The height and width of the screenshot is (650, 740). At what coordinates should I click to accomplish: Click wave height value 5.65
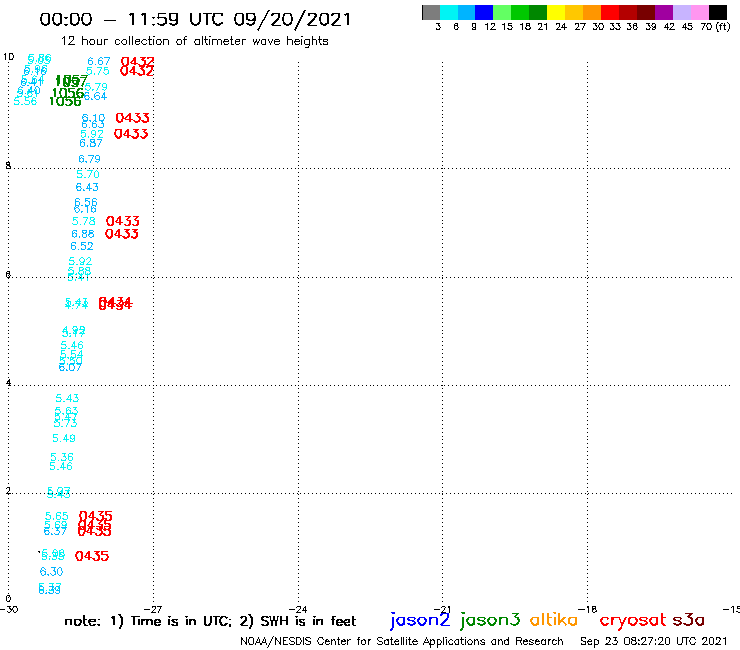pyautogui.click(x=57, y=516)
